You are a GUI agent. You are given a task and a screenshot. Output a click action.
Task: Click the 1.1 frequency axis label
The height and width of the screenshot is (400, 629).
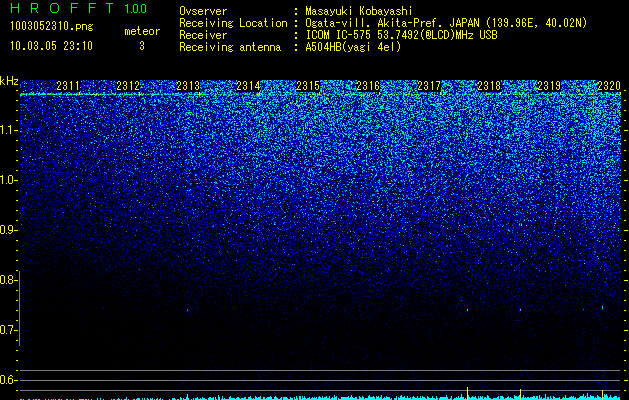point(8,130)
